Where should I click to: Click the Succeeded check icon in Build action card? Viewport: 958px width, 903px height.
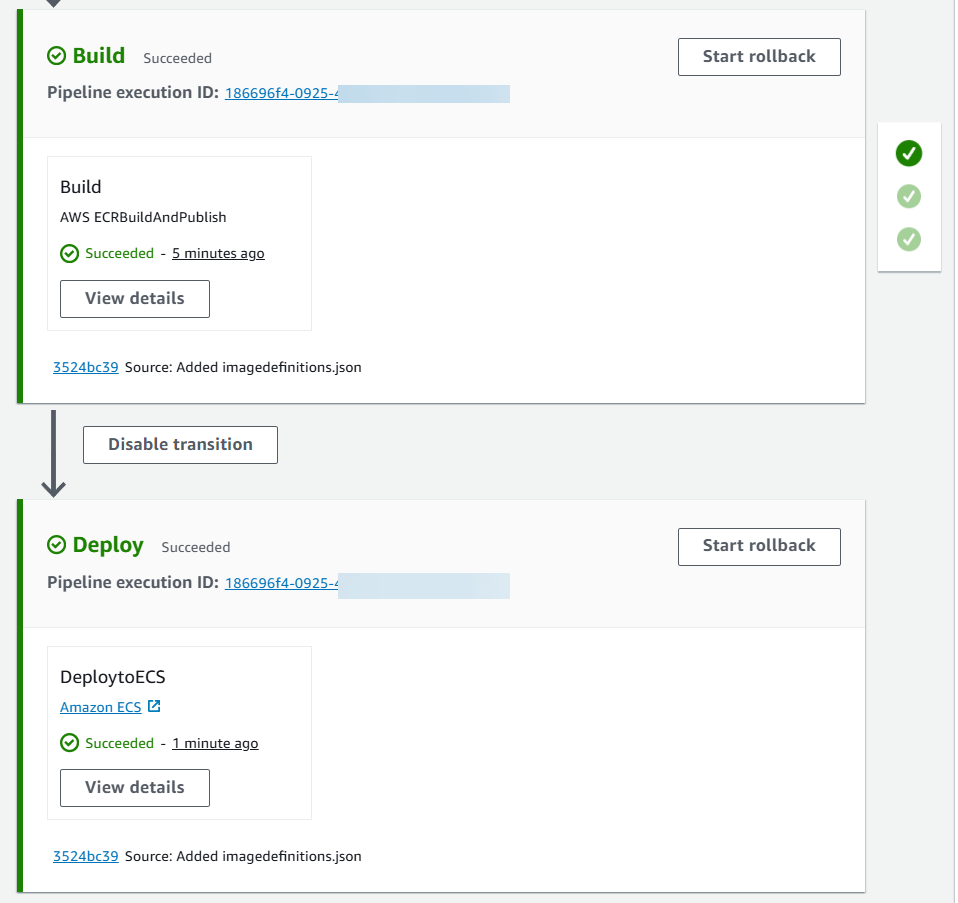point(69,253)
